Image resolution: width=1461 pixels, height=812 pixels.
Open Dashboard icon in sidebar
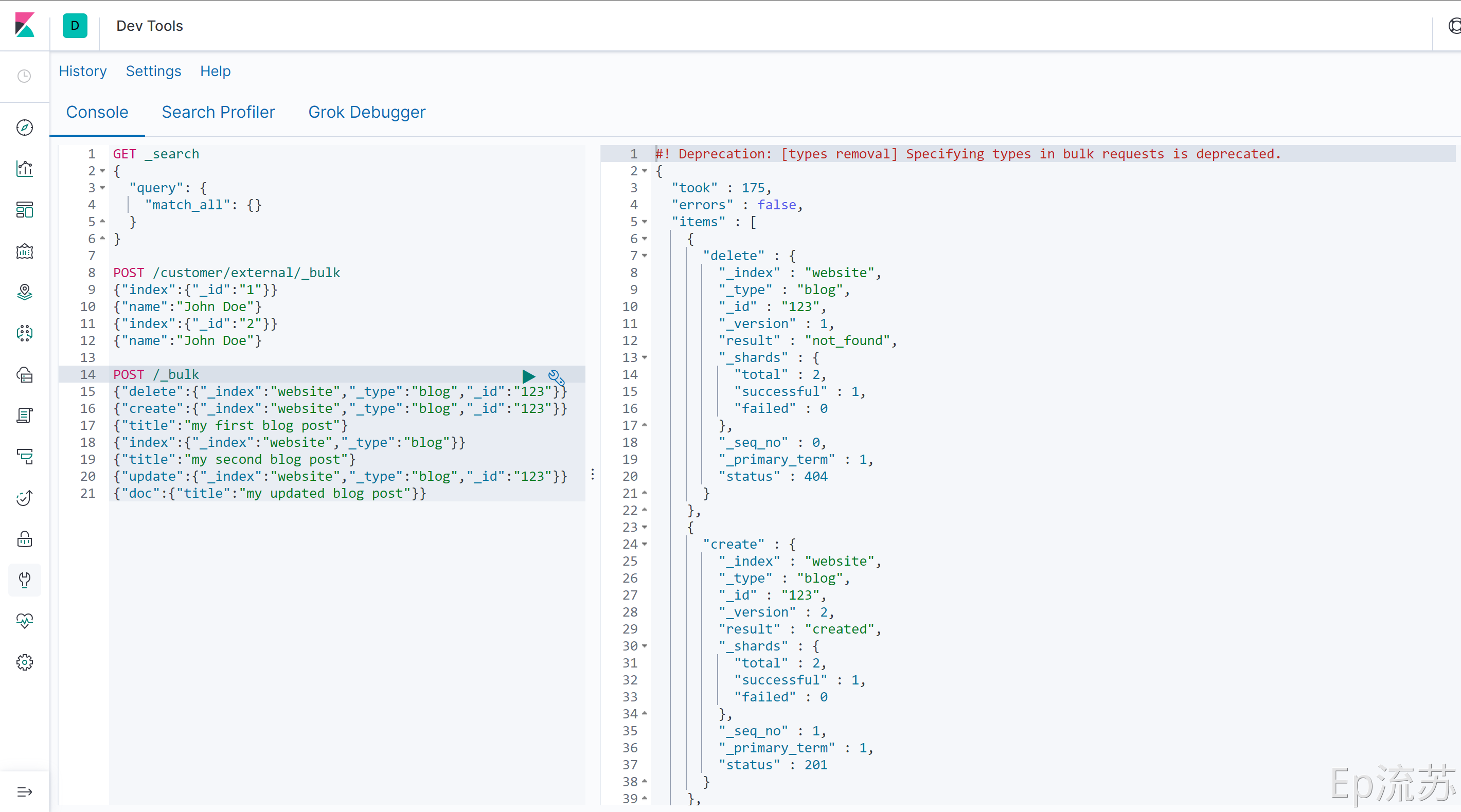24,210
